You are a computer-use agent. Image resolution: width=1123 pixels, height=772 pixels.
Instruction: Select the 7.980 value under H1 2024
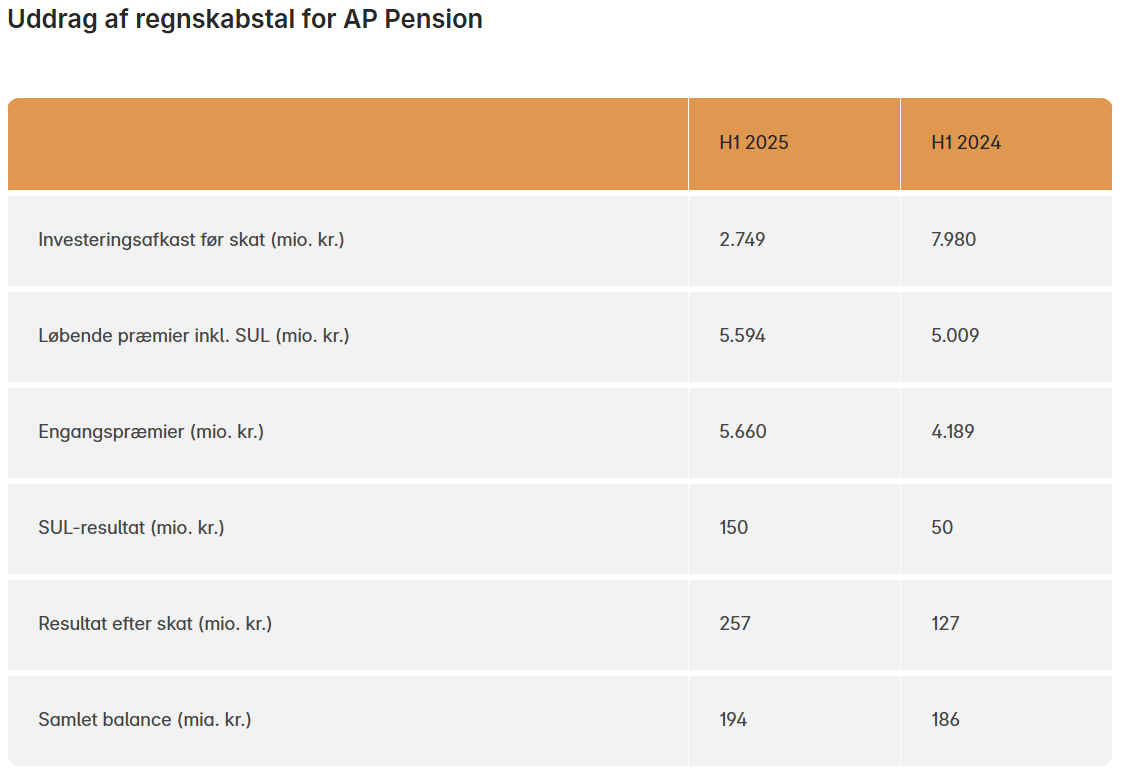pos(954,240)
